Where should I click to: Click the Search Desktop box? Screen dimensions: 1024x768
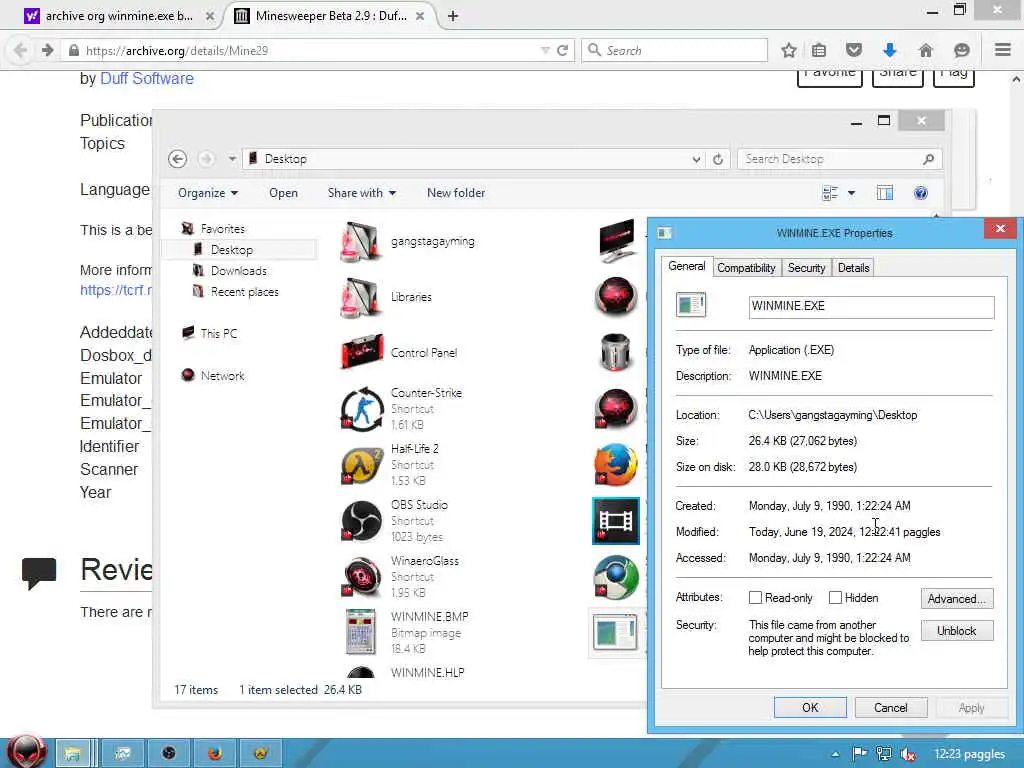coord(839,159)
